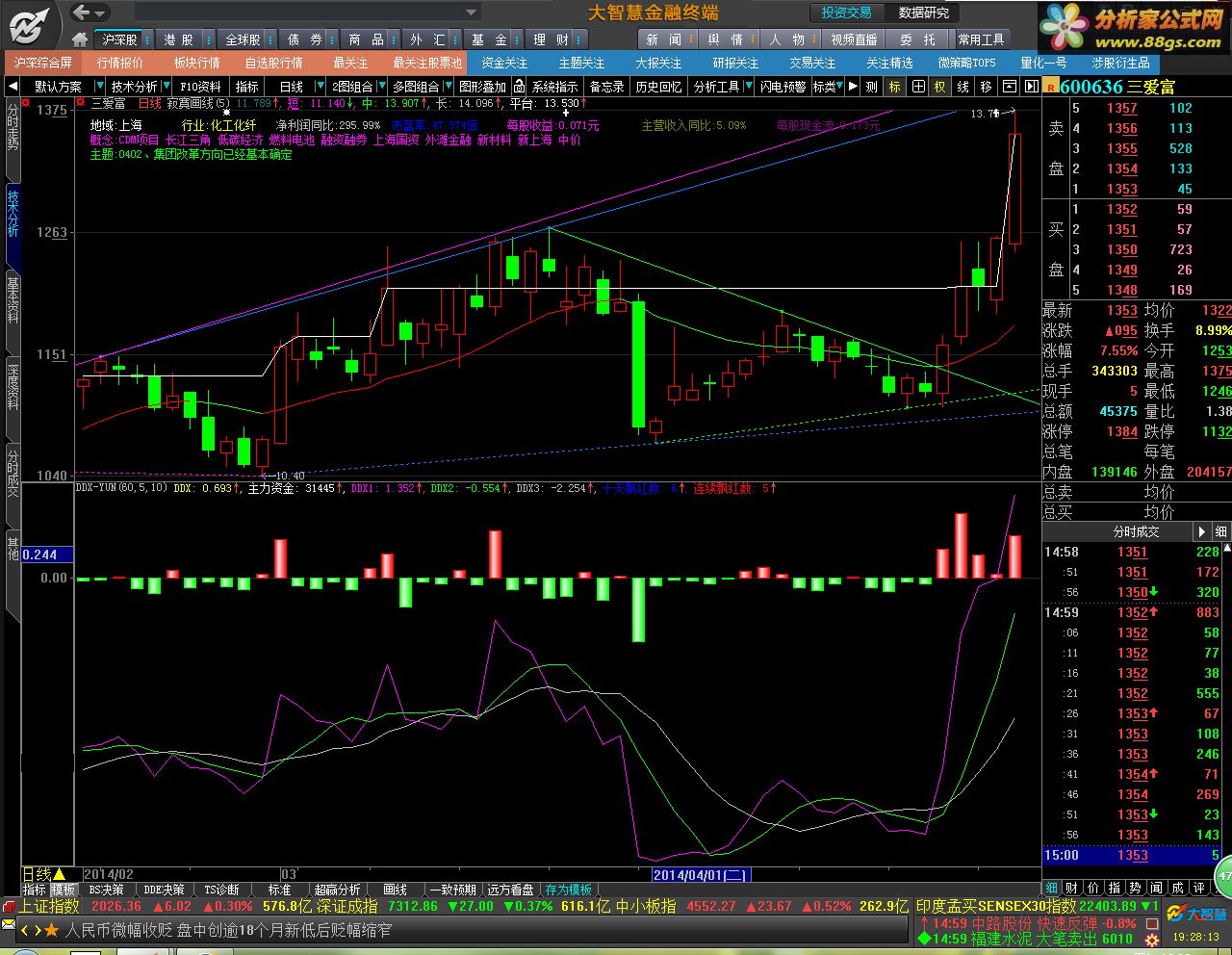Click the left collapse arrow in toolbar
The width and height of the screenshot is (1232, 955).
[x=13, y=87]
